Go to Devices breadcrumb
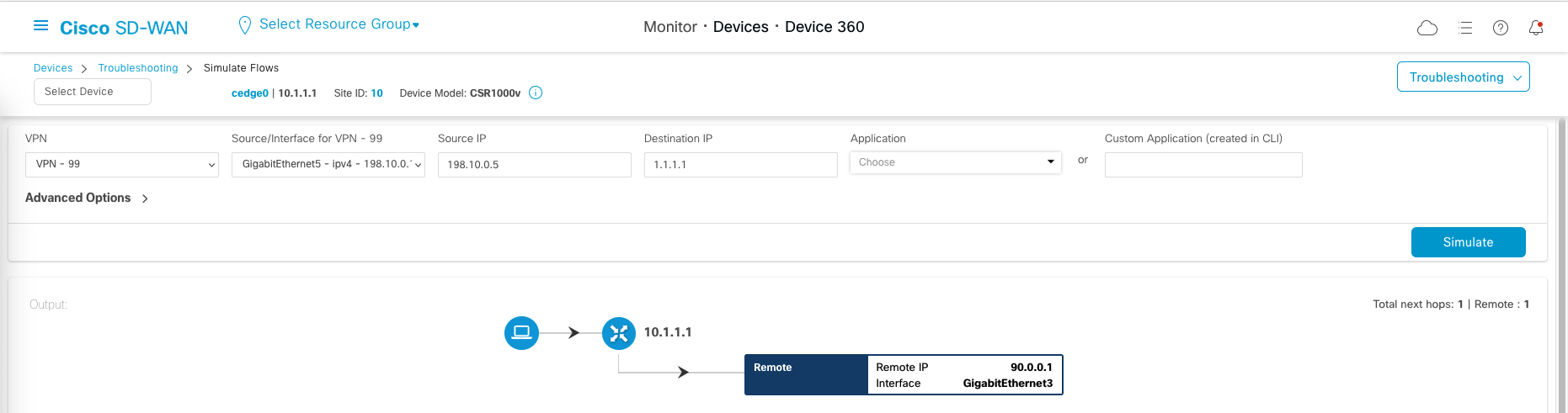 click(x=53, y=68)
